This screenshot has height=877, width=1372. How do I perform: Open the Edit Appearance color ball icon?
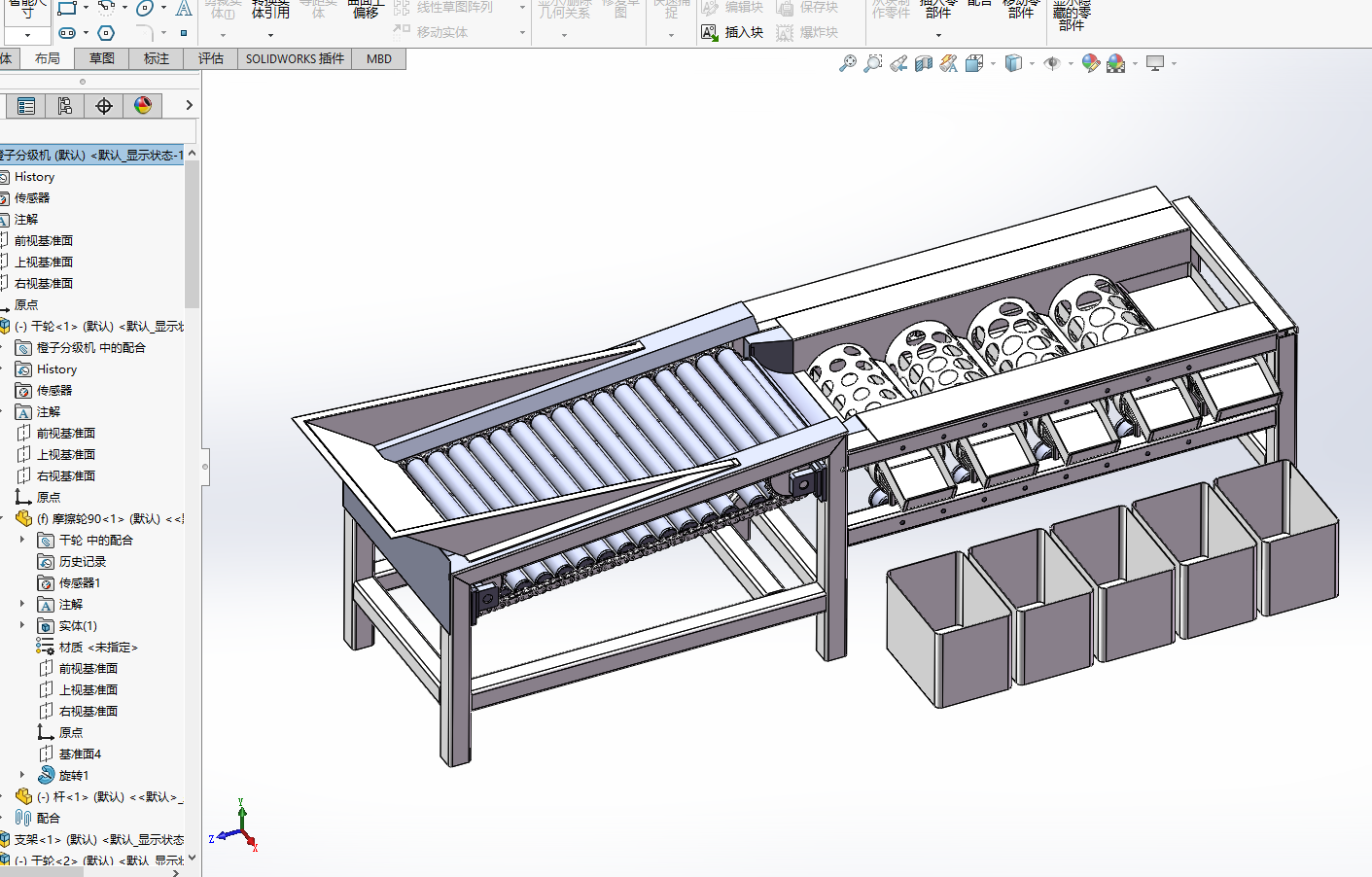point(1091,64)
